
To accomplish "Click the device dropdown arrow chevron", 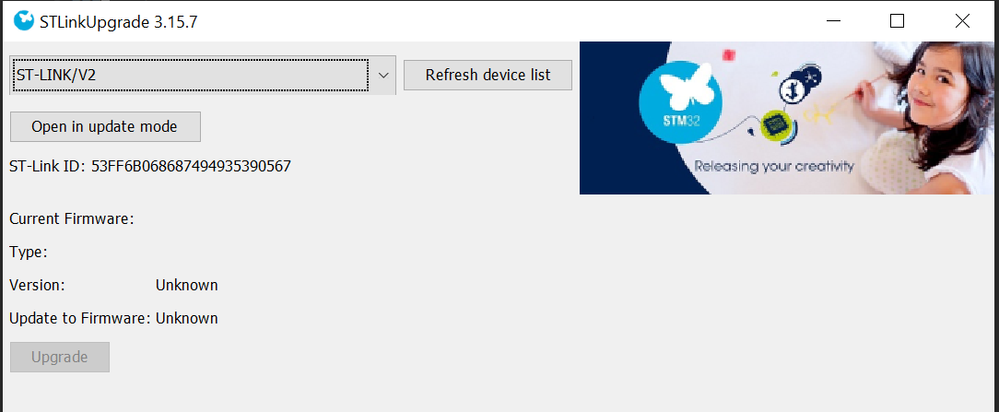I will point(384,75).
